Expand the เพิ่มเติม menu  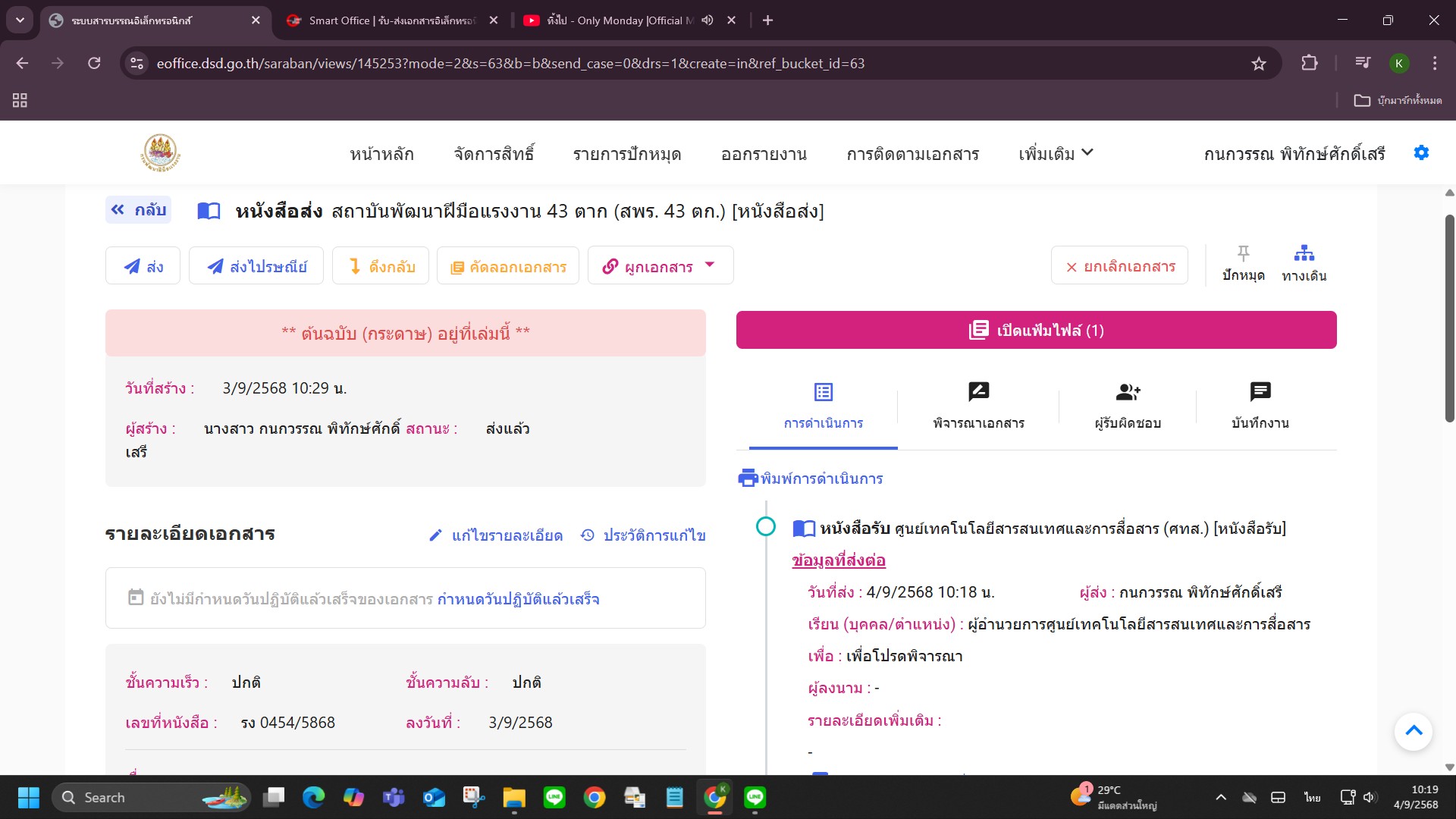point(1056,154)
